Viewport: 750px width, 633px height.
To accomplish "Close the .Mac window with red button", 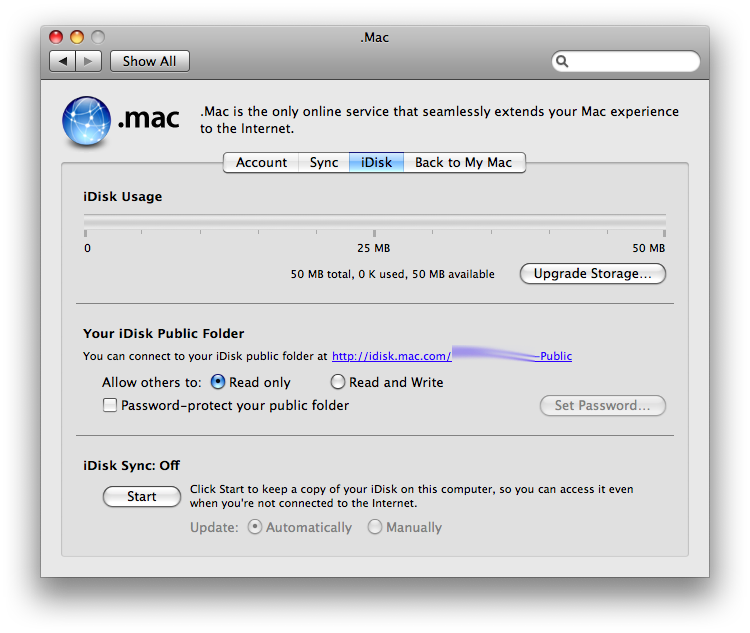I will click(x=56, y=37).
